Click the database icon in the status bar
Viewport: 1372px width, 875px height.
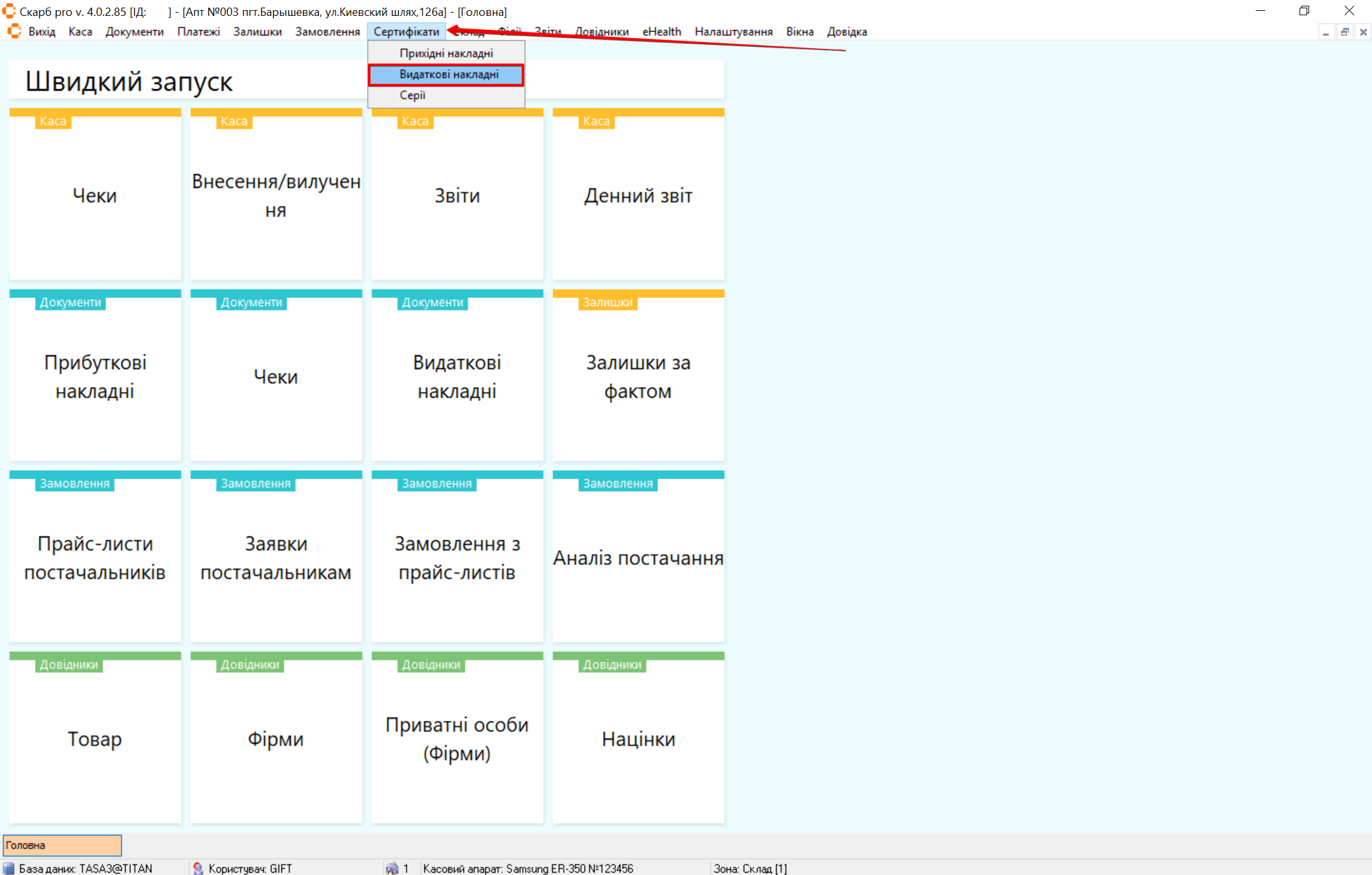coord(9,868)
